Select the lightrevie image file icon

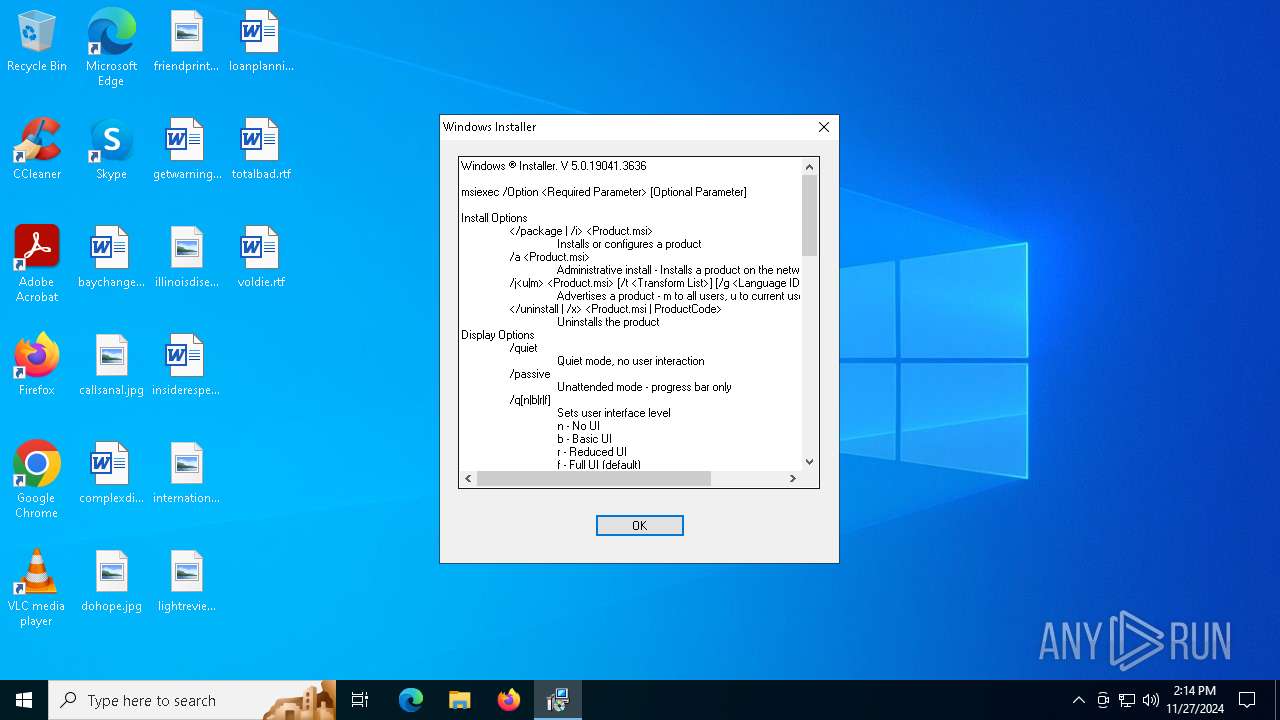point(186,582)
